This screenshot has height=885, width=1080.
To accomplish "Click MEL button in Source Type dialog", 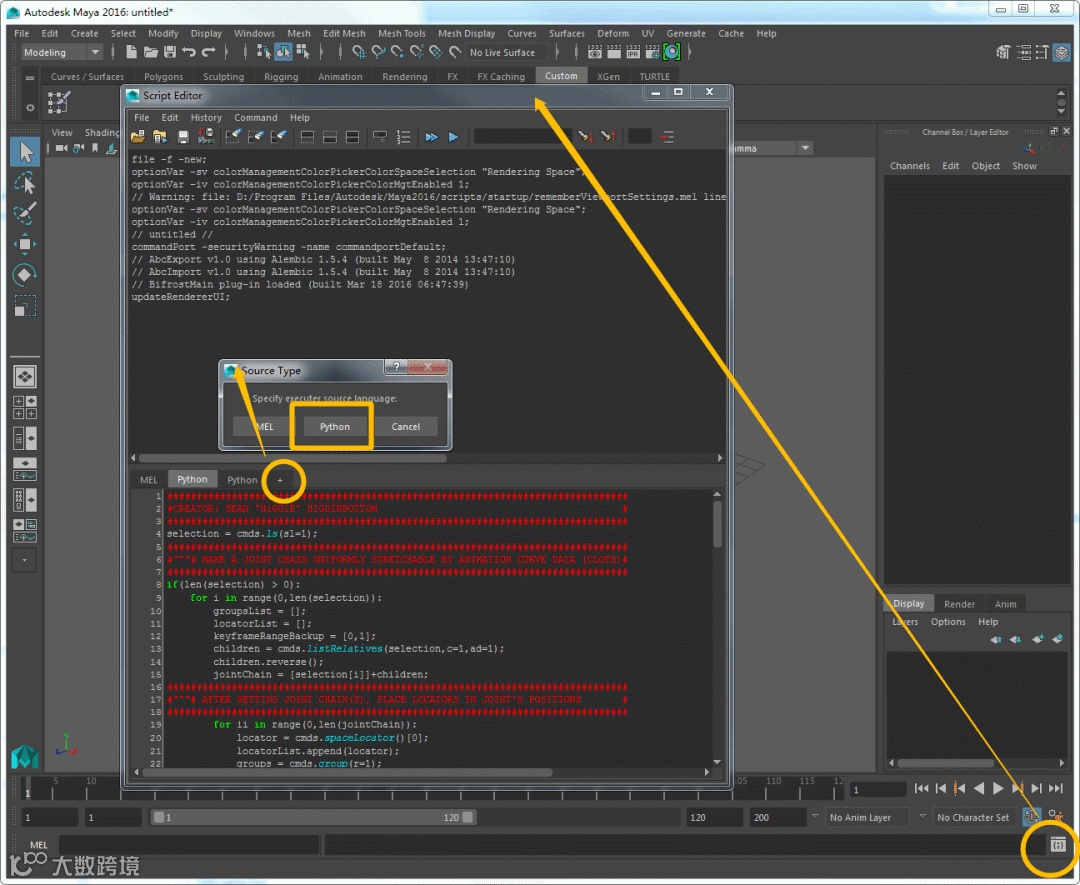I will click(x=264, y=426).
